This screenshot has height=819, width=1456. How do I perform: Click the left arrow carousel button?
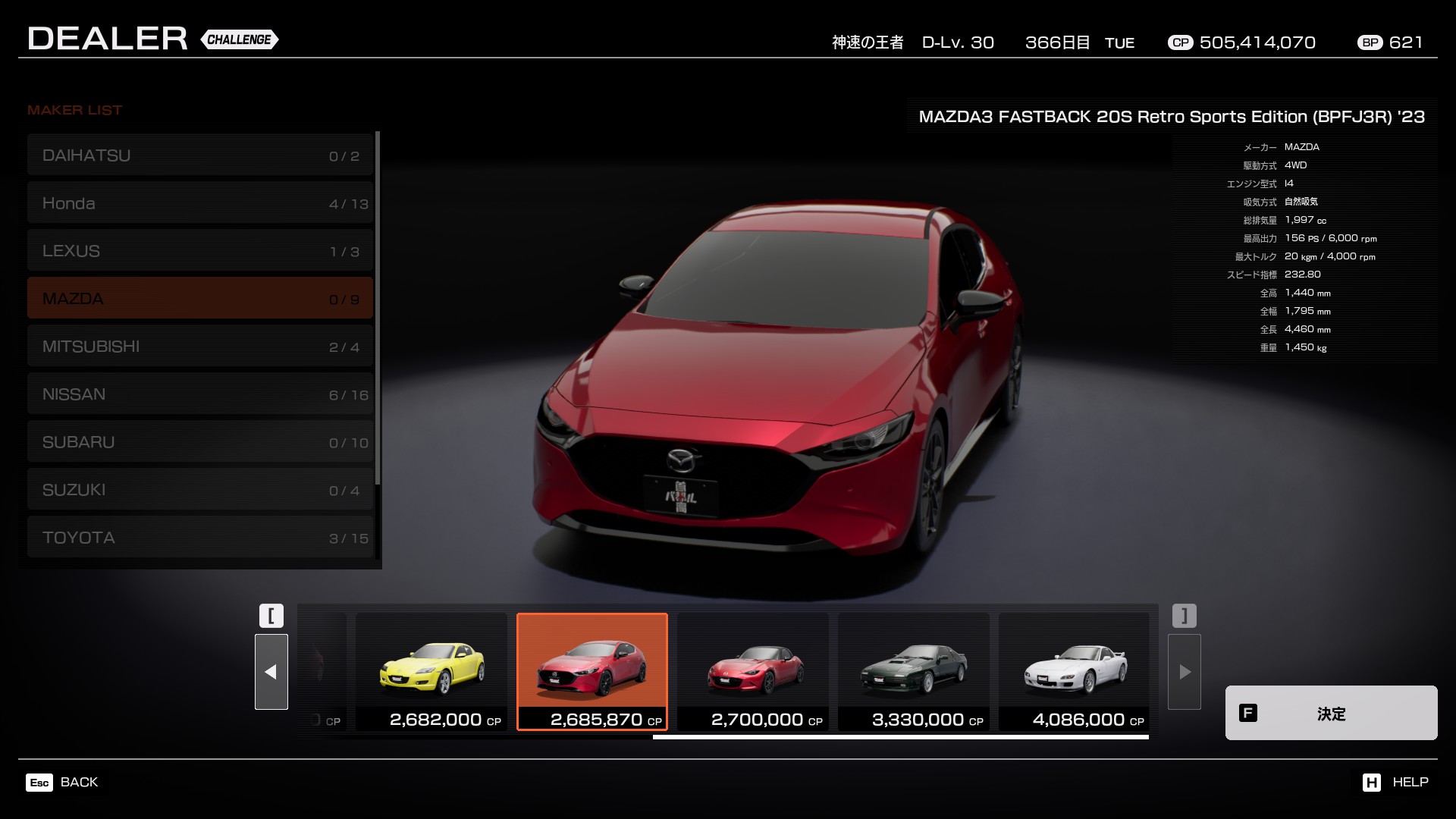point(271,672)
